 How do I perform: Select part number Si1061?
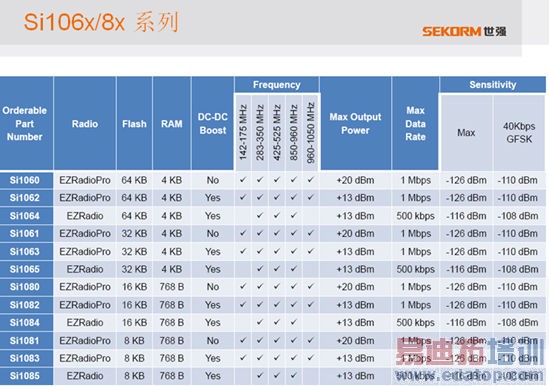[25, 234]
